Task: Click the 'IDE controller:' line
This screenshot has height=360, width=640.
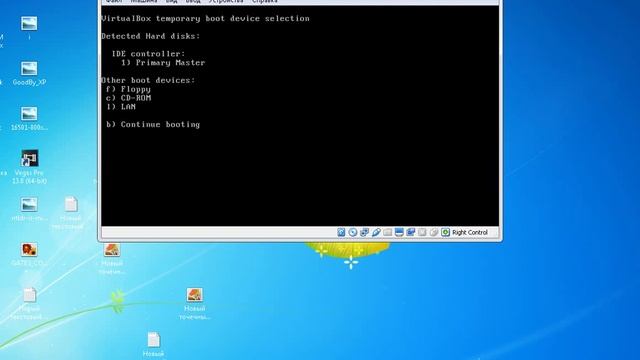Action: pyautogui.click(x=148, y=54)
